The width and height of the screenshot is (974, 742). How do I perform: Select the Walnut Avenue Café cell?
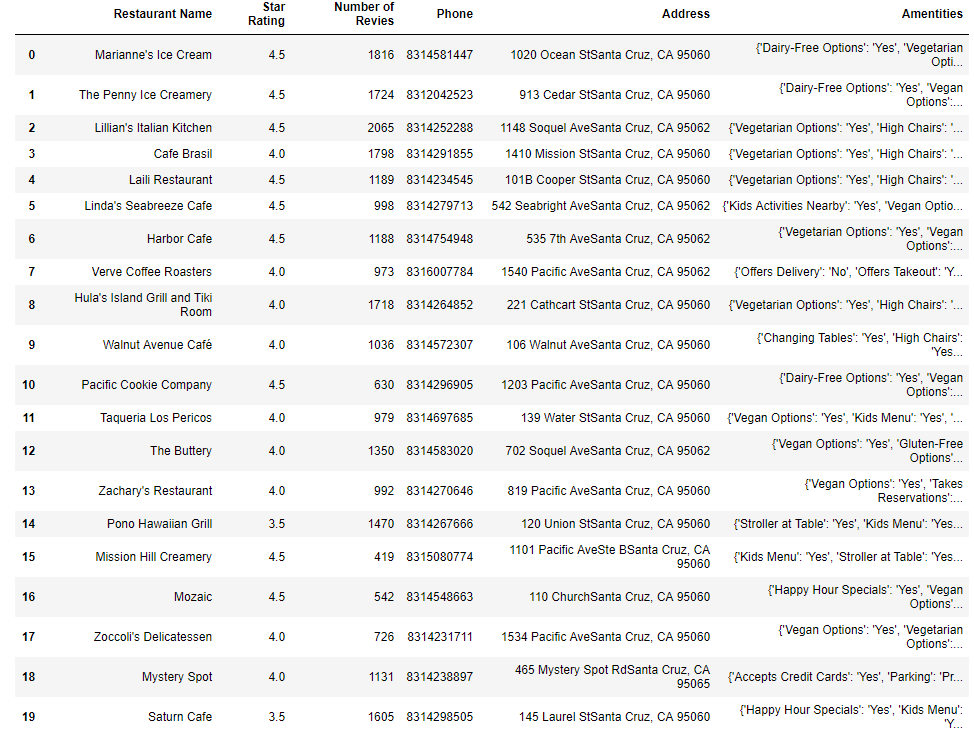pos(157,345)
